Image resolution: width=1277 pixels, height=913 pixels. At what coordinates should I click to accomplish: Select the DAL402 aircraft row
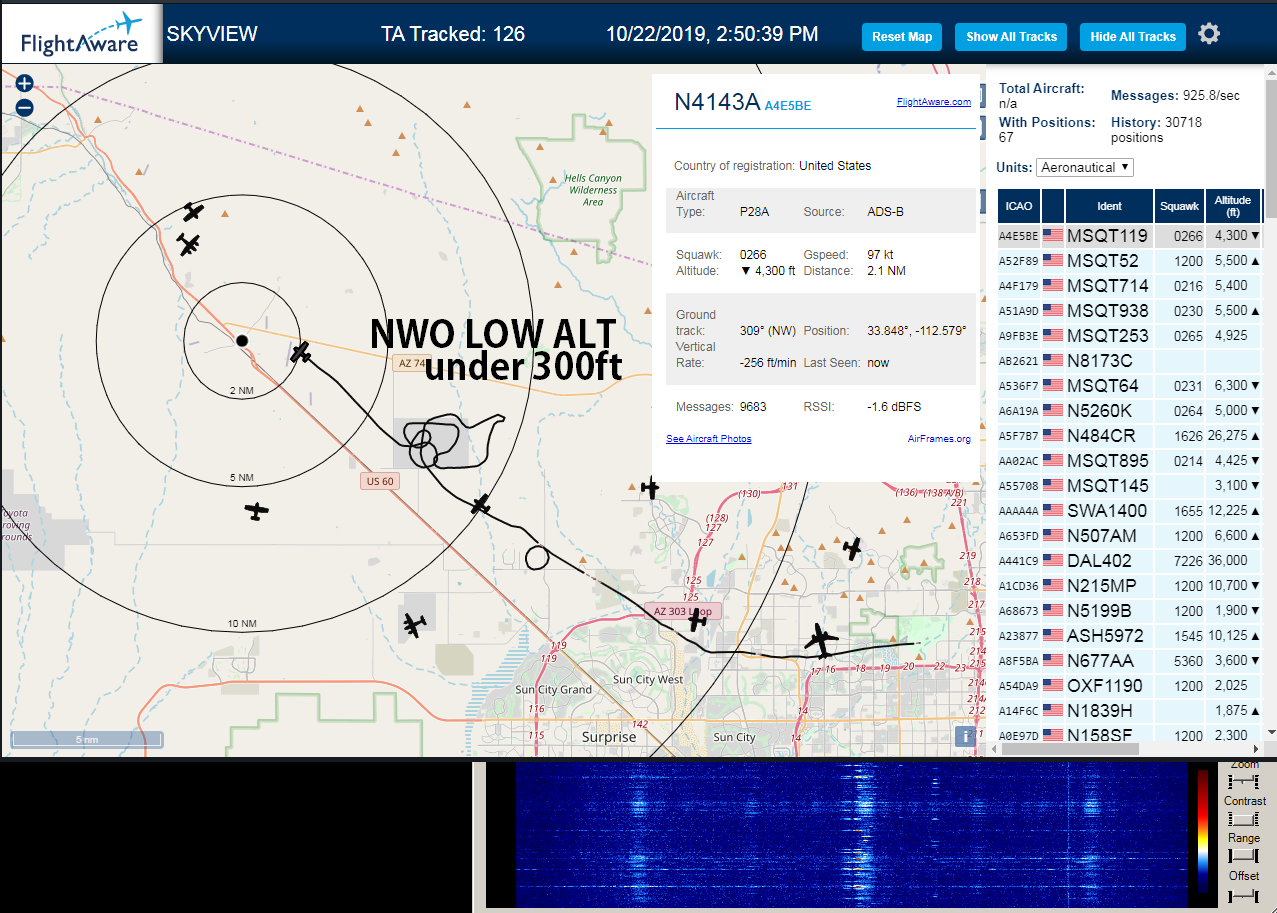(x=1130, y=561)
